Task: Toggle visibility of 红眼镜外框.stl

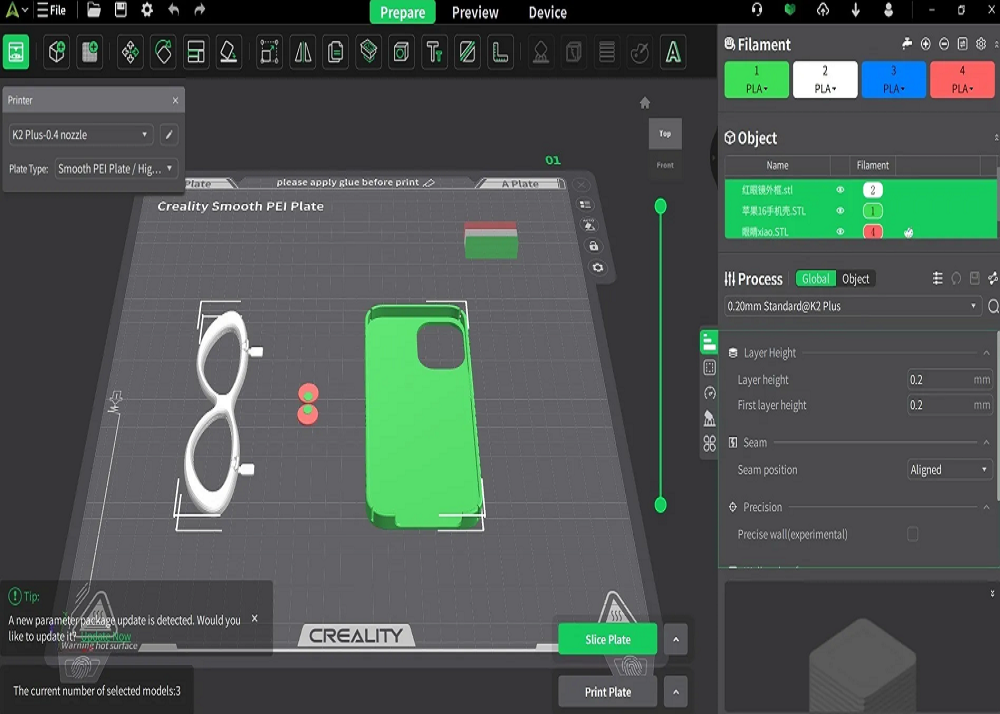Action: (x=840, y=190)
